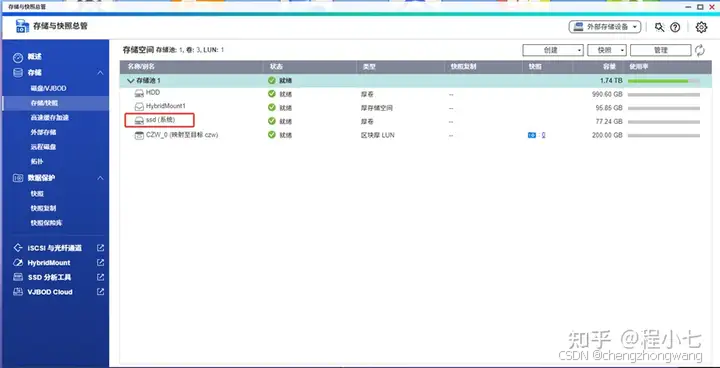Open 快照复制 in sidebar

[x=43, y=208]
